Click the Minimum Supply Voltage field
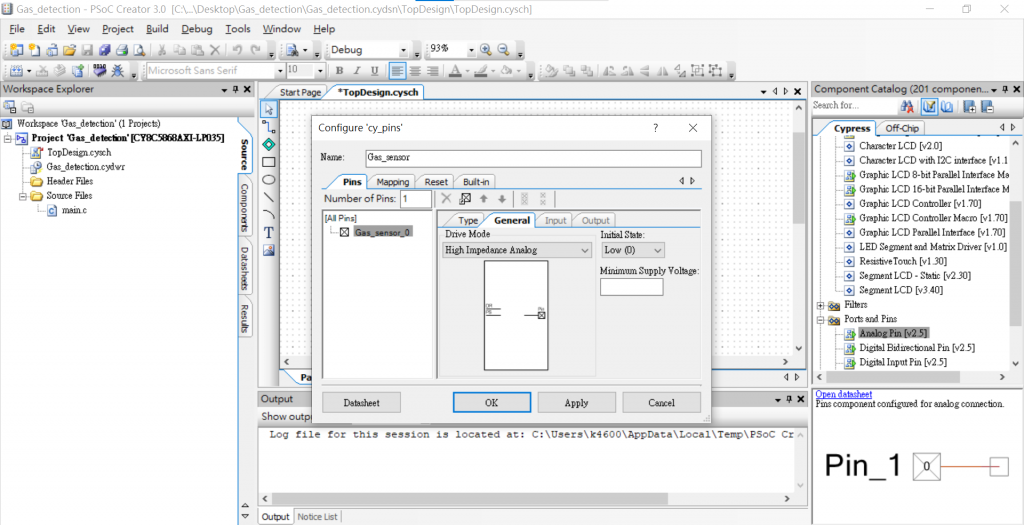 point(632,287)
